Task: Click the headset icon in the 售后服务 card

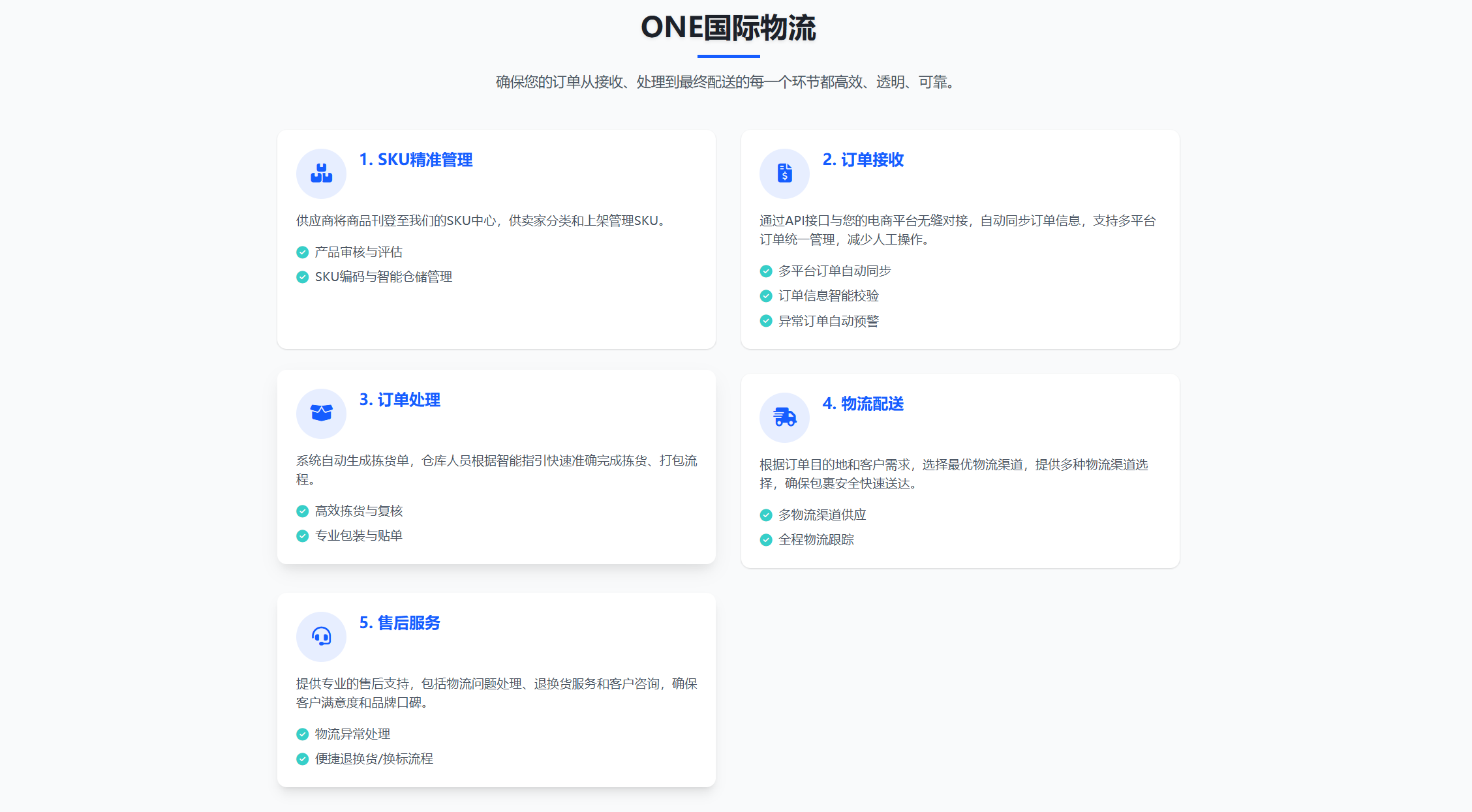Action: tap(321, 637)
